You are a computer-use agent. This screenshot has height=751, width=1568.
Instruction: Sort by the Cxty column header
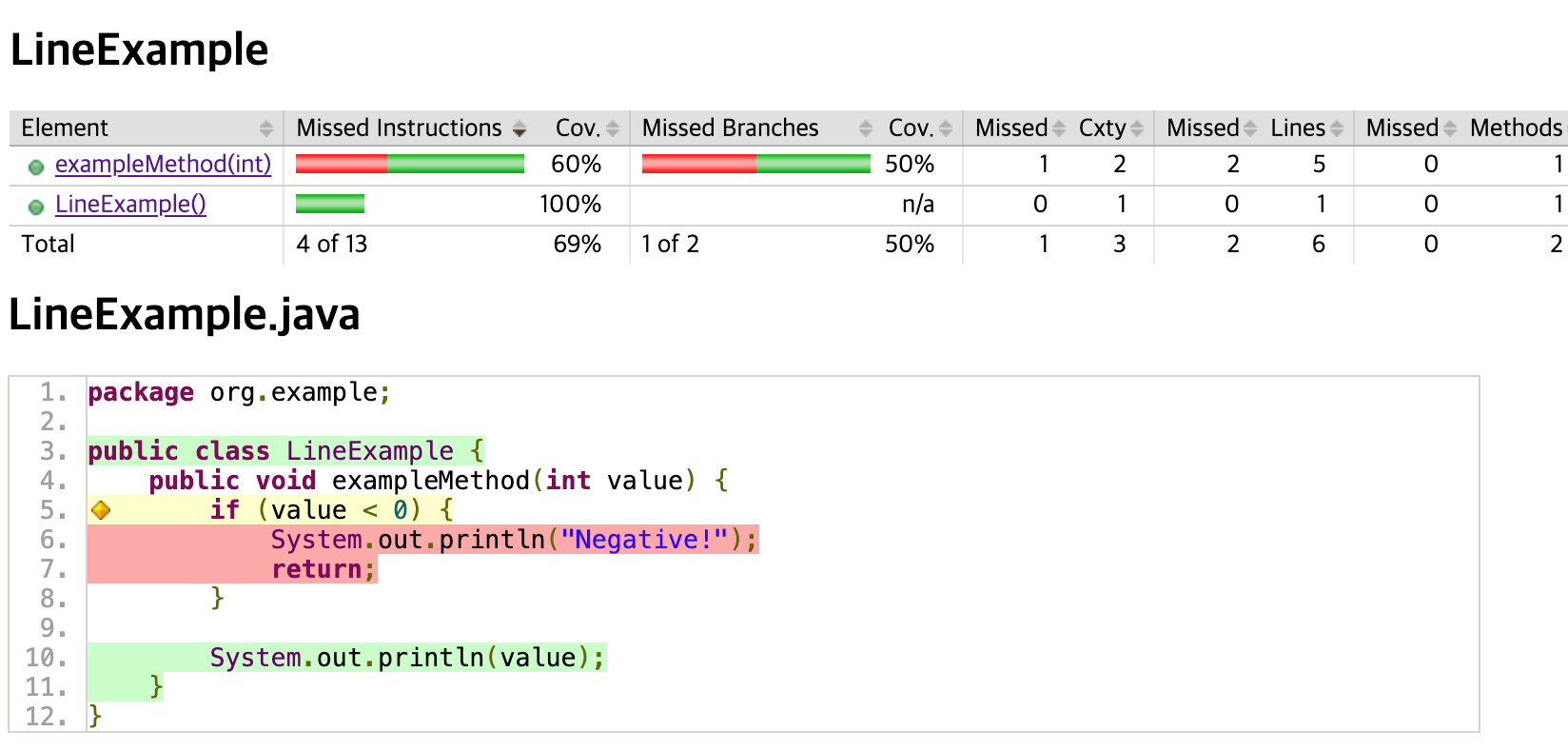pos(1110,128)
